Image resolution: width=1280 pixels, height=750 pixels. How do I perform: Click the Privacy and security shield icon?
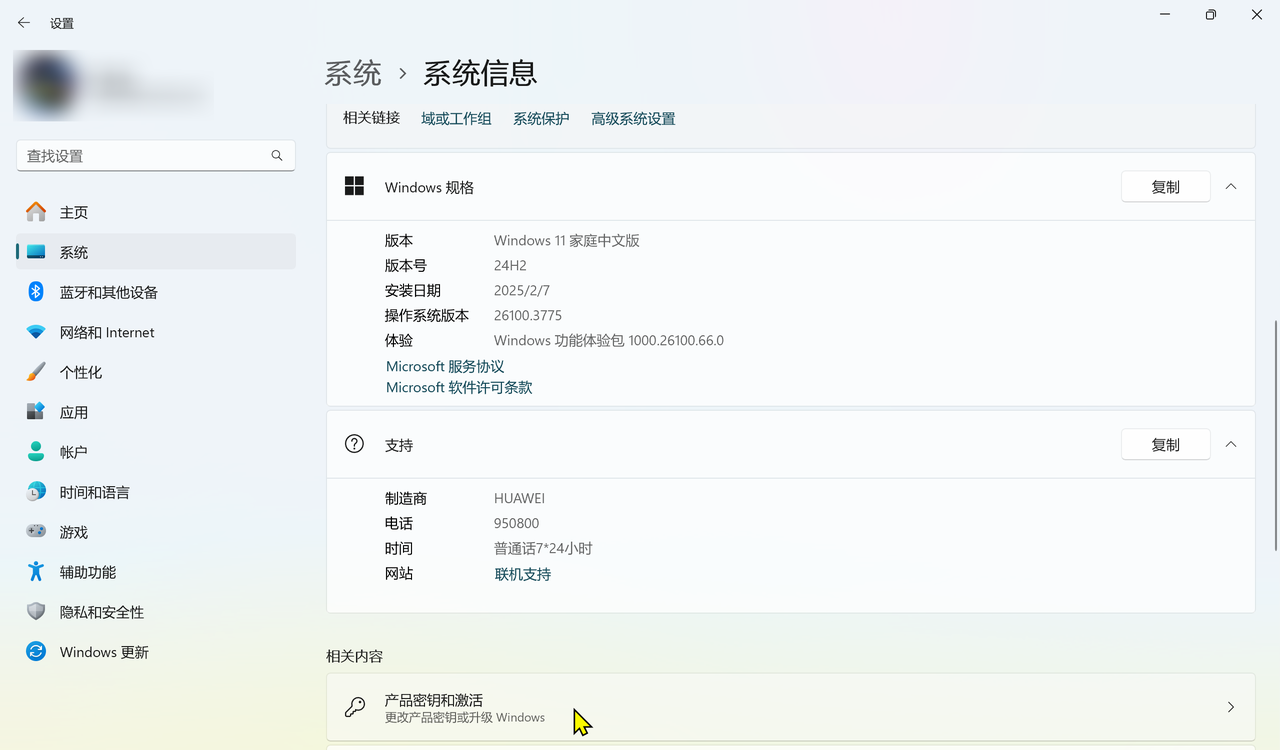pyautogui.click(x=36, y=612)
